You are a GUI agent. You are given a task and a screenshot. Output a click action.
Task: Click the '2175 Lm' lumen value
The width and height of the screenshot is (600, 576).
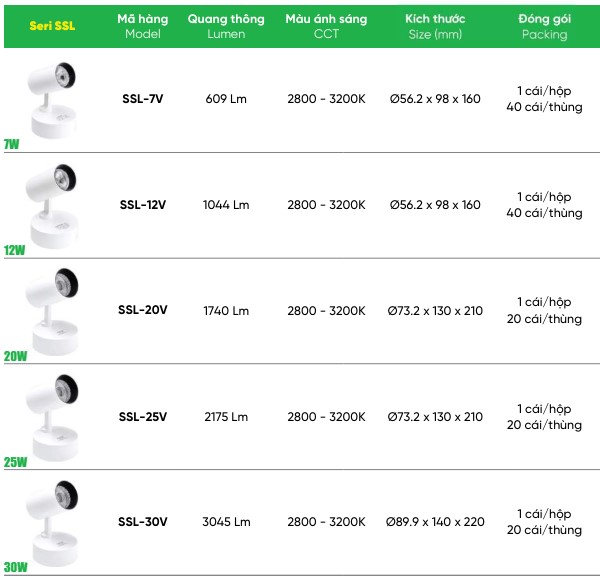[x=226, y=416]
